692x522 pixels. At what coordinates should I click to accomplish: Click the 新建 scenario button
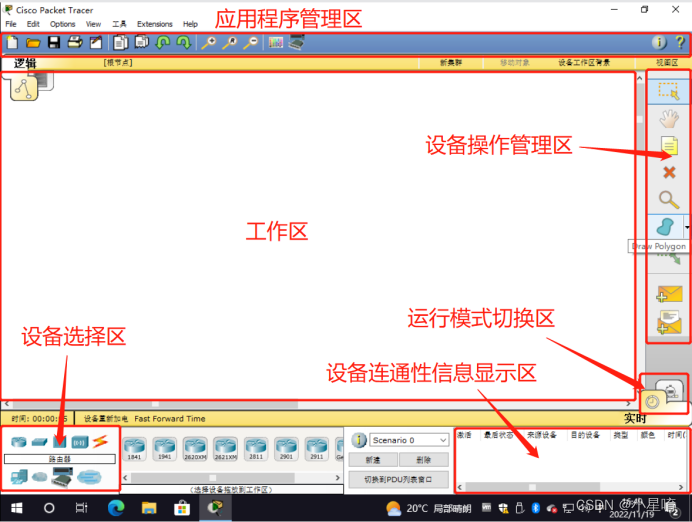(373, 460)
